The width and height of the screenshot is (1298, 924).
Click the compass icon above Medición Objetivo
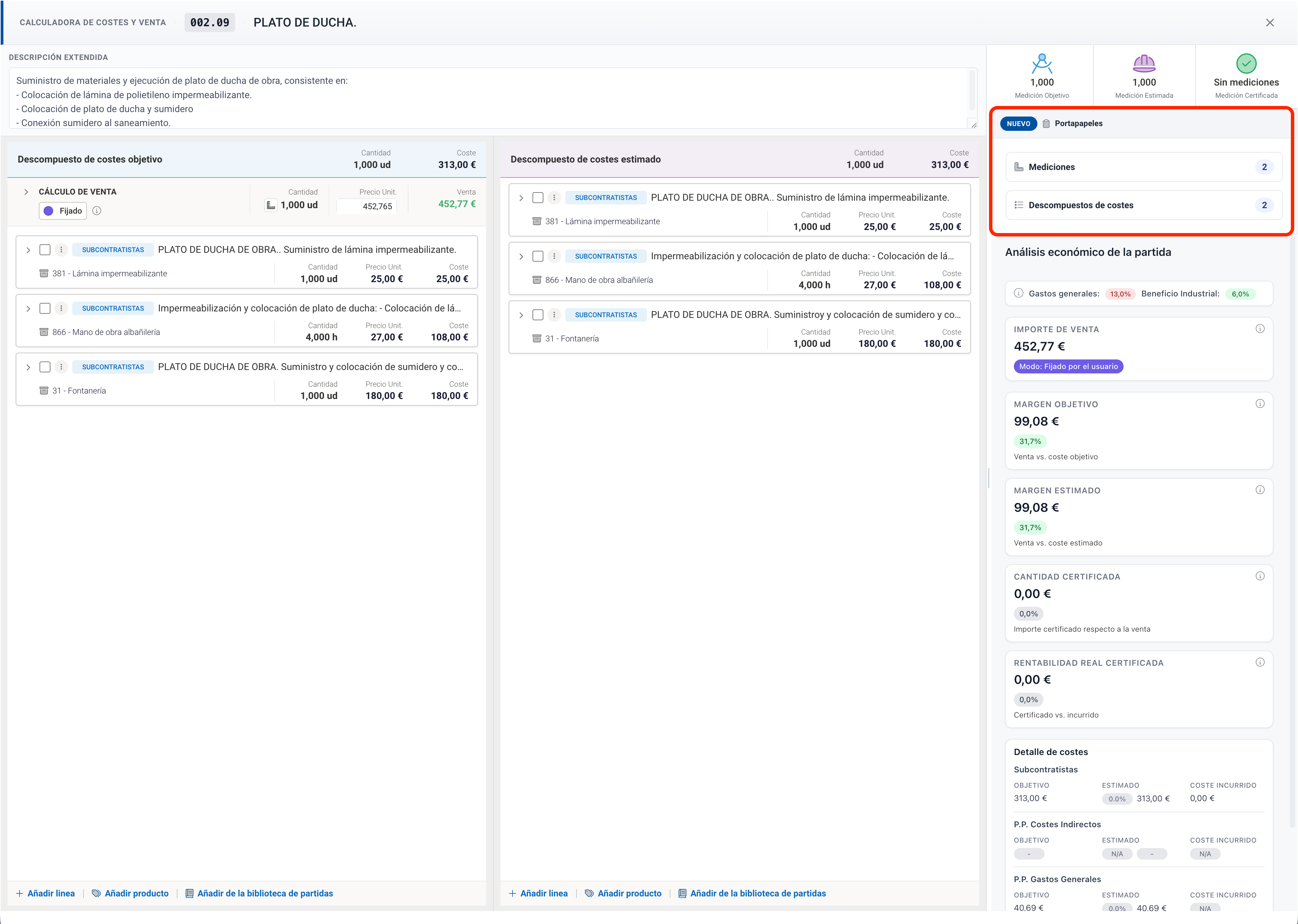(x=1041, y=63)
